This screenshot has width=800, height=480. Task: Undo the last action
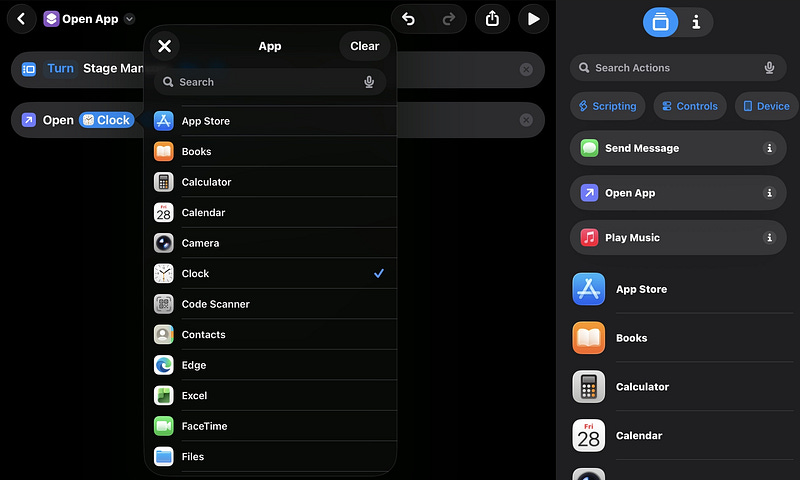(x=409, y=19)
